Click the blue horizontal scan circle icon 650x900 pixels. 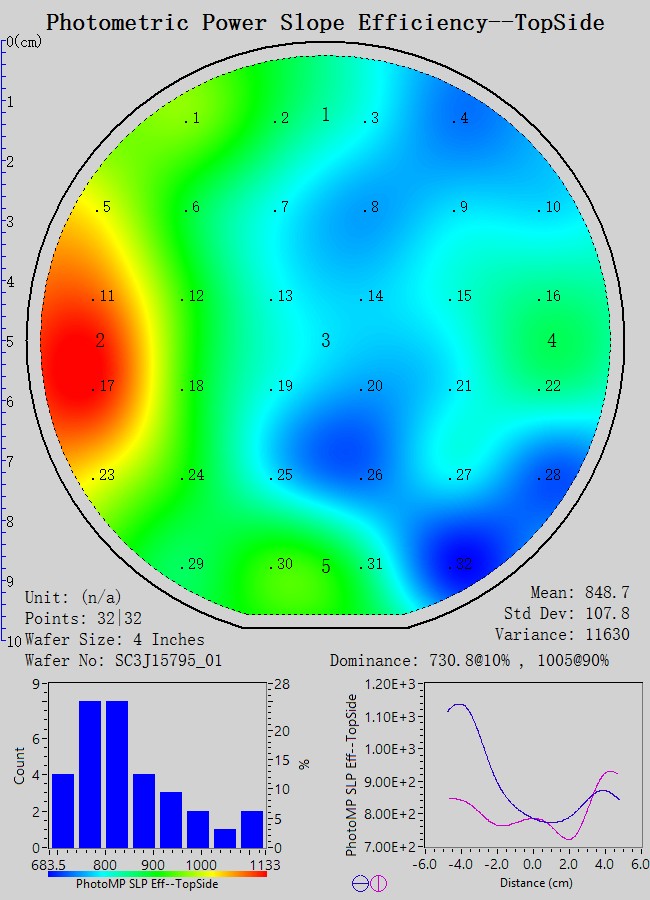[x=360, y=883]
